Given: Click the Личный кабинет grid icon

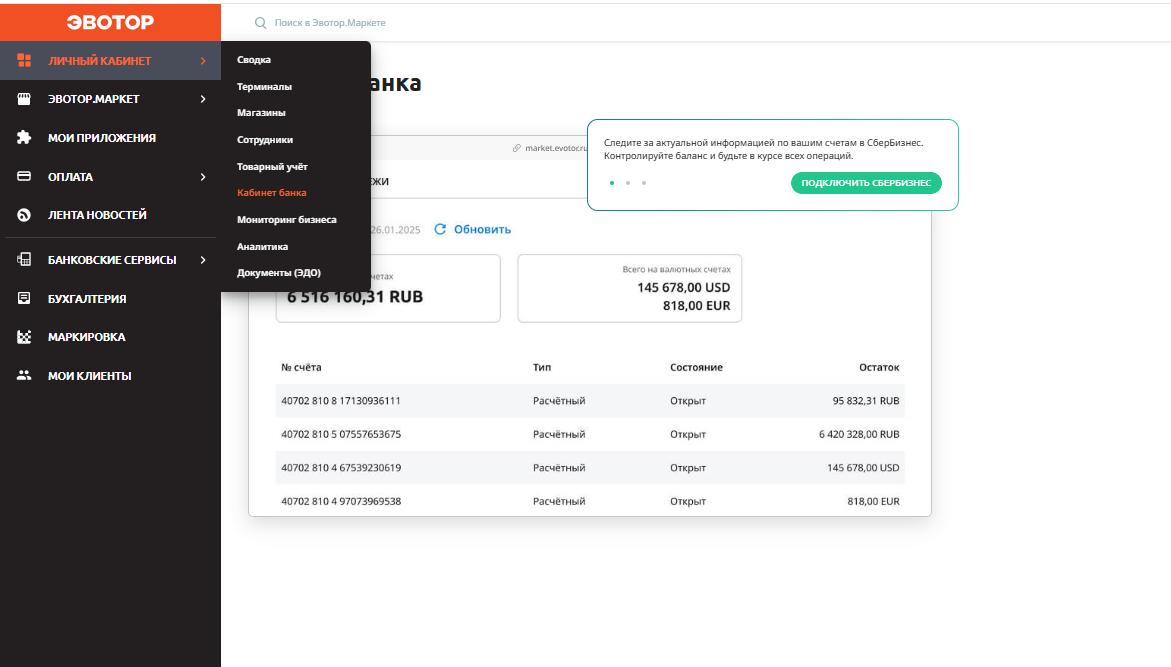Looking at the screenshot, I should [x=24, y=61].
